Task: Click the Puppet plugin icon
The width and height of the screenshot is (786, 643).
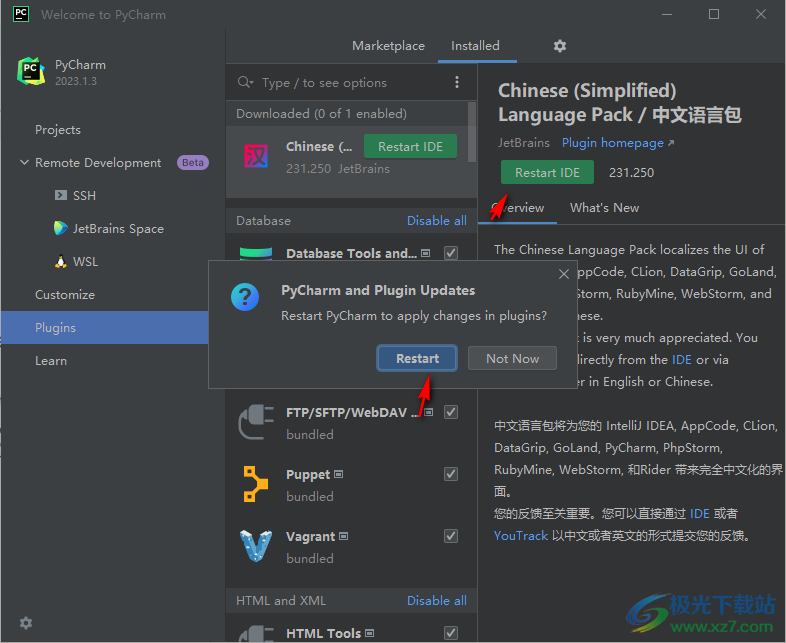Action: click(x=256, y=484)
